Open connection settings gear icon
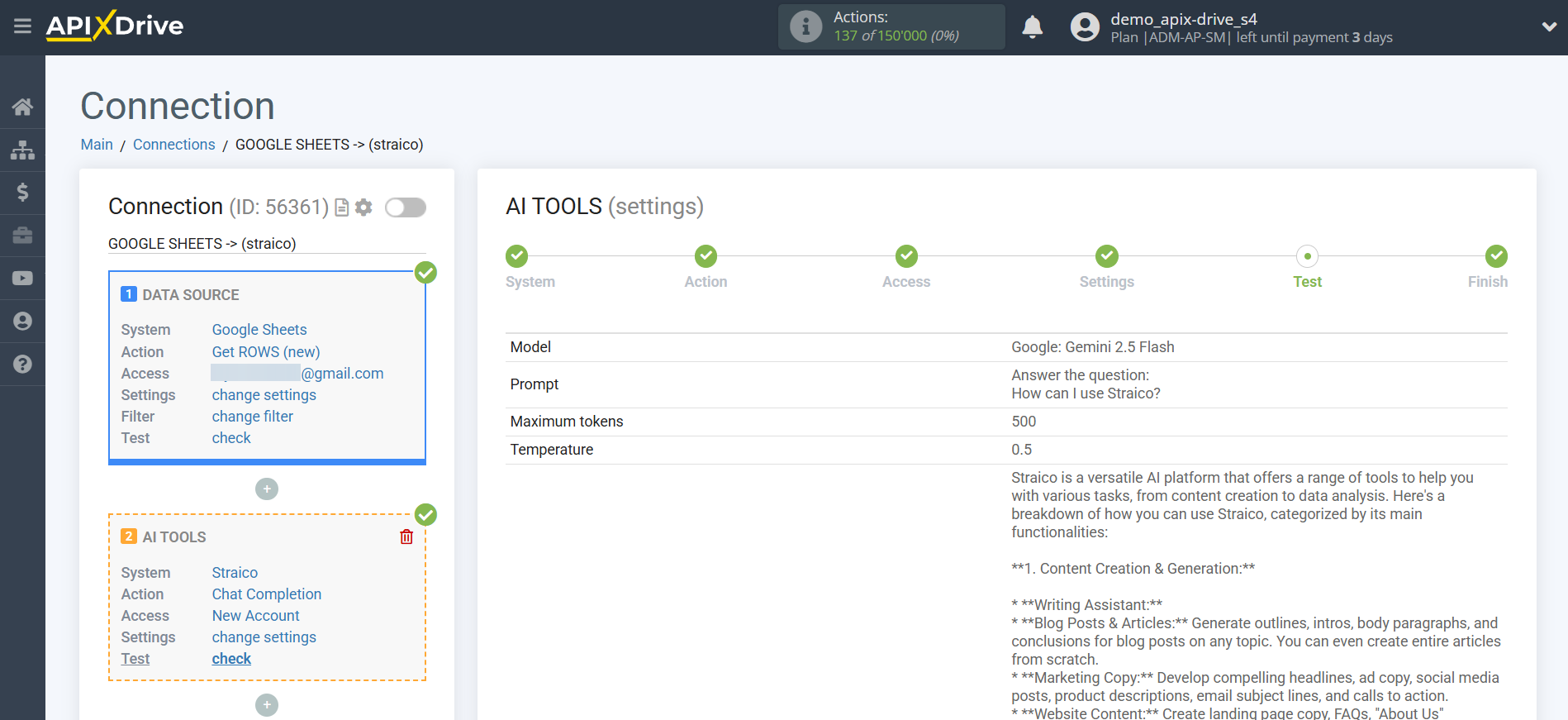This screenshot has height=720, width=1568. point(363,207)
